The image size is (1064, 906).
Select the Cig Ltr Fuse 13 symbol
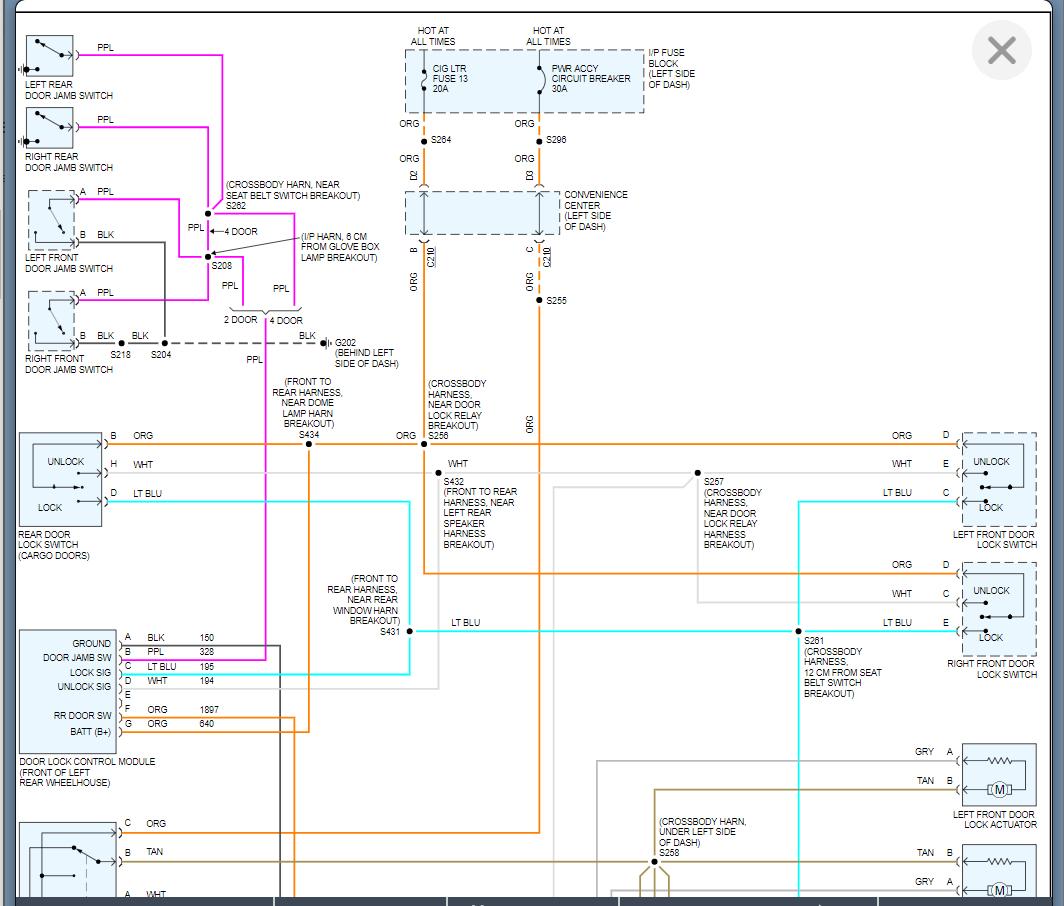pos(422,79)
